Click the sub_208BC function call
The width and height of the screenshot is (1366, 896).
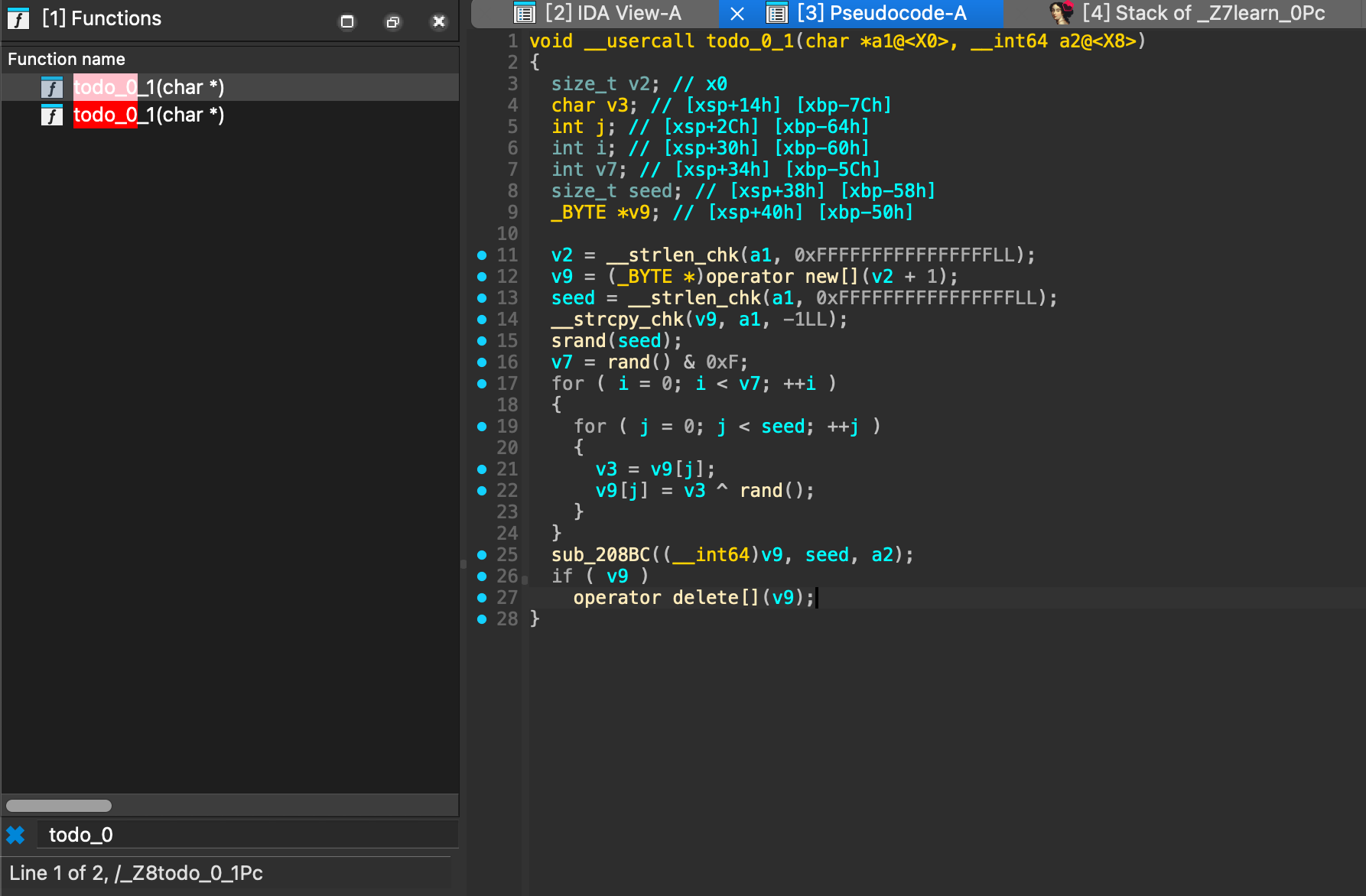pos(601,555)
